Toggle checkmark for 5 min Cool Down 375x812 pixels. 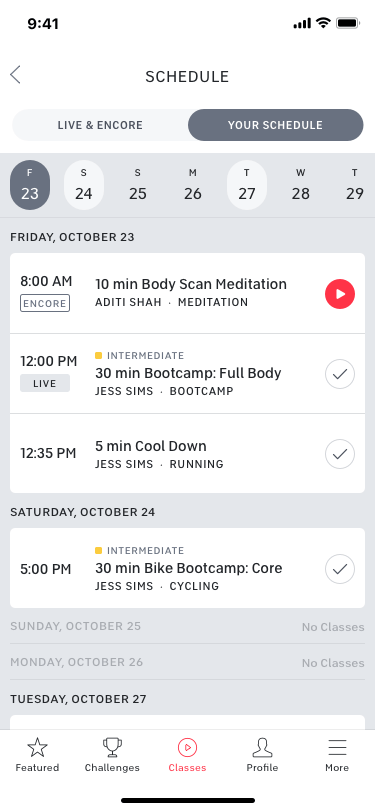pyautogui.click(x=340, y=454)
